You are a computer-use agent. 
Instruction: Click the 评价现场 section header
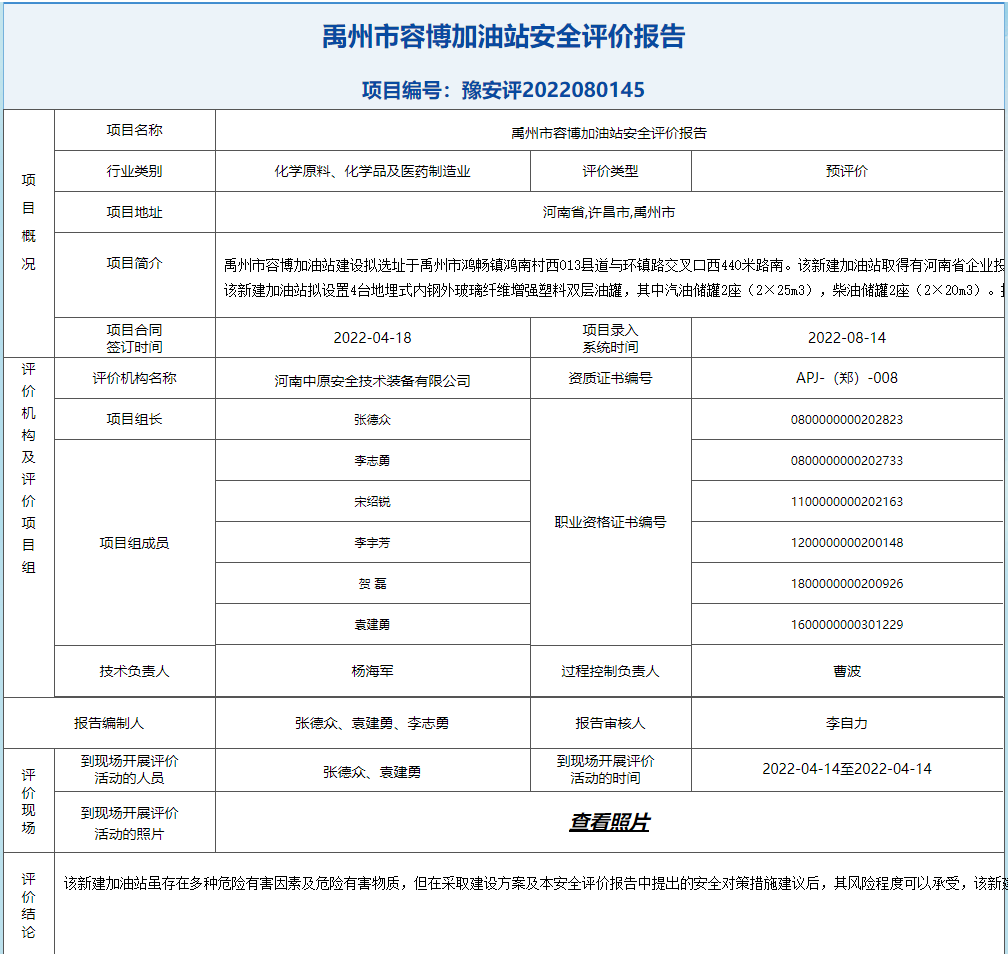pyautogui.click(x=28, y=801)
